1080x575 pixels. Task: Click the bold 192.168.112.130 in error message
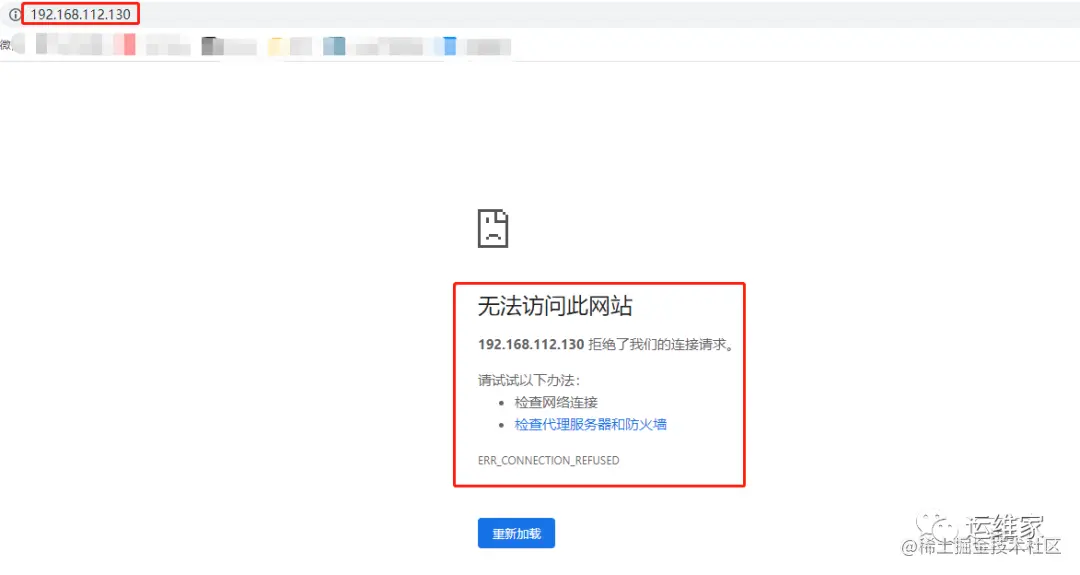click(x=531, y=344)
